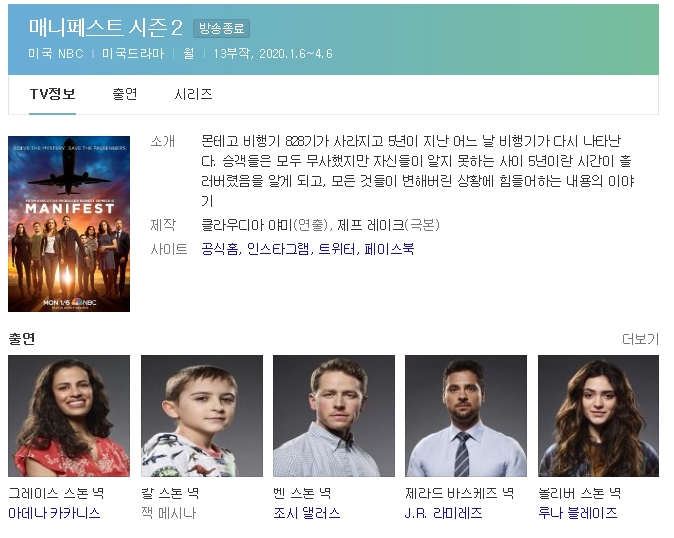Open the 트위터 link
The image size is (674, 538).
pos(337,249)
